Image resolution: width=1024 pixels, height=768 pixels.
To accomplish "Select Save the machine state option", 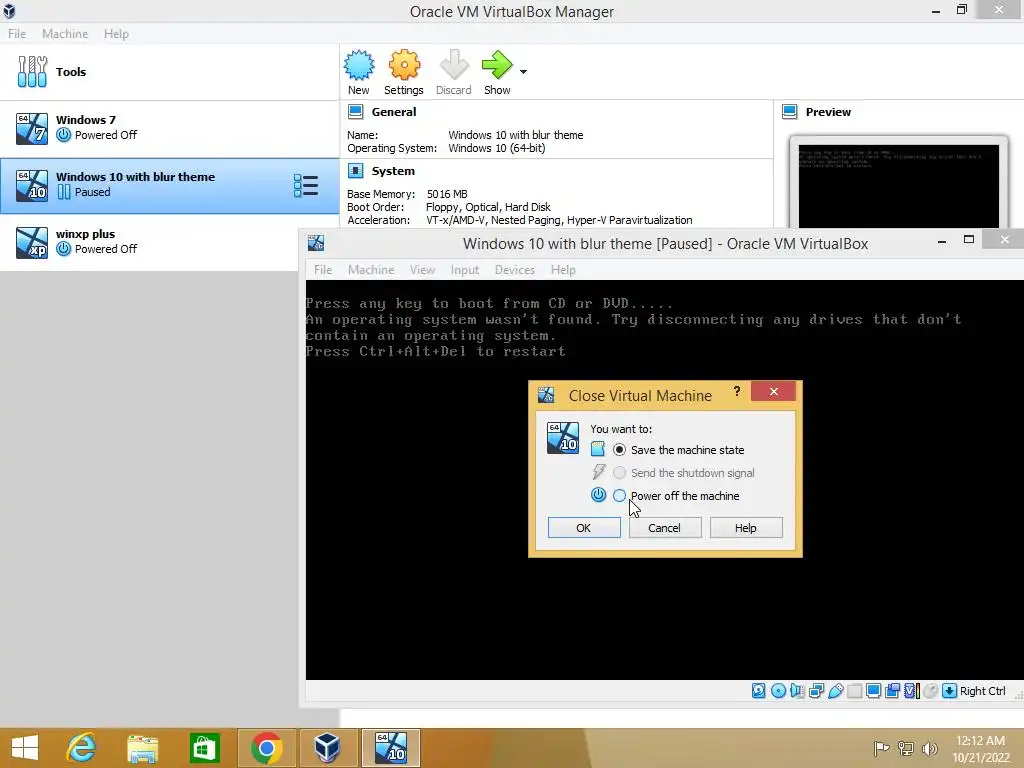I will pos(619,450).
